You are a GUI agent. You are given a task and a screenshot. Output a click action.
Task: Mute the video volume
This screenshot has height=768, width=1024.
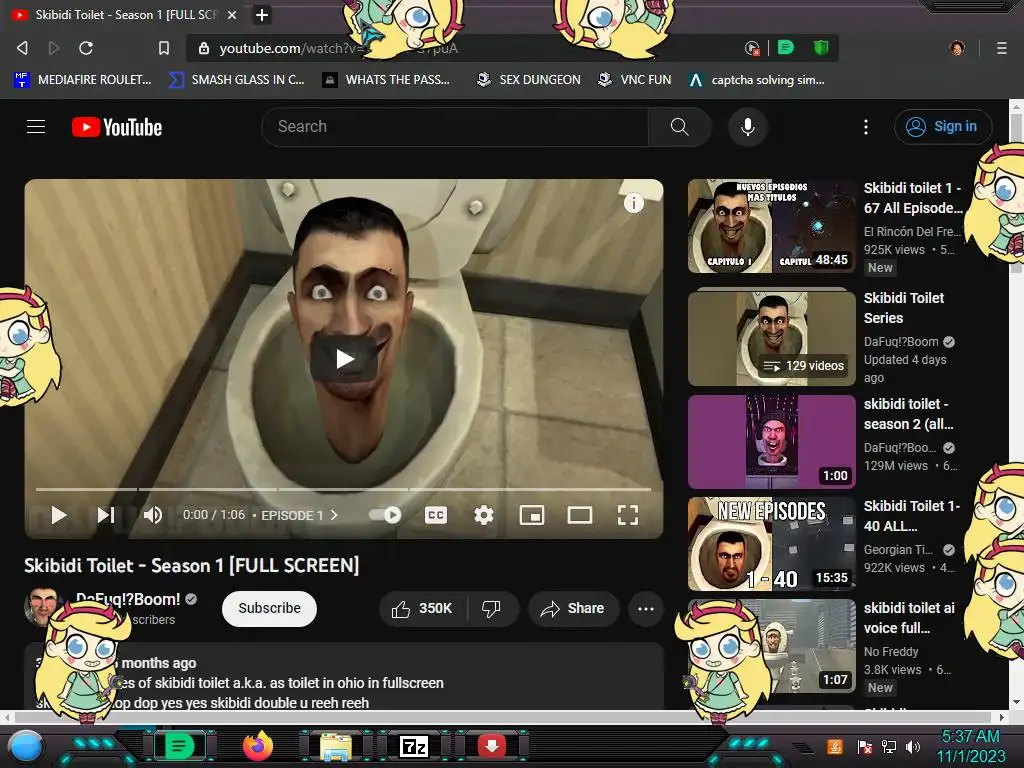(x=153, y=515)
